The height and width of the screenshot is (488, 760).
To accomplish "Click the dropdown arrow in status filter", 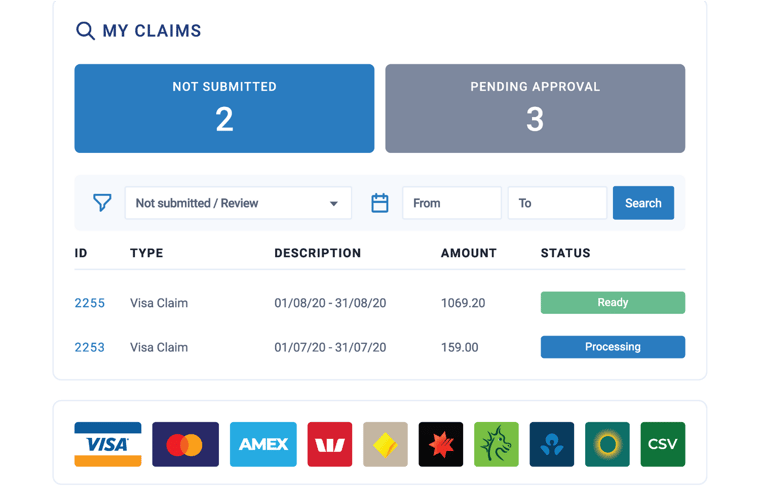I will click(x=333, y=204).
